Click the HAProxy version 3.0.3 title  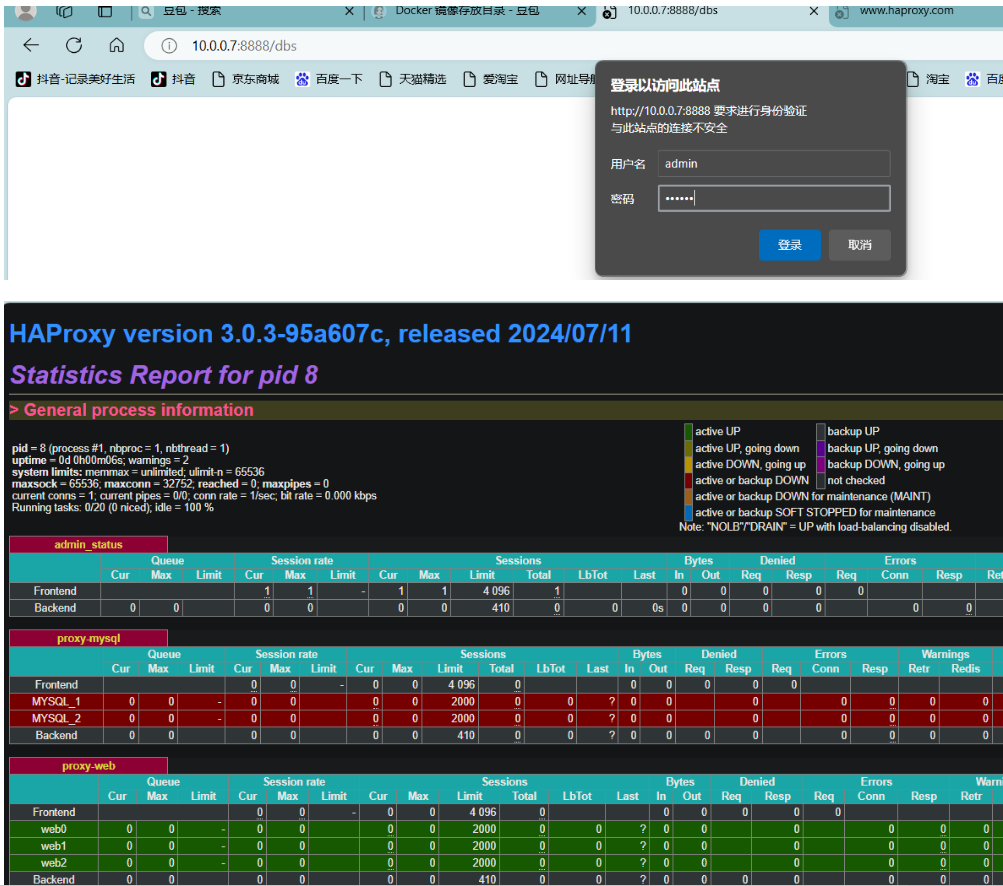click(320, 334)
